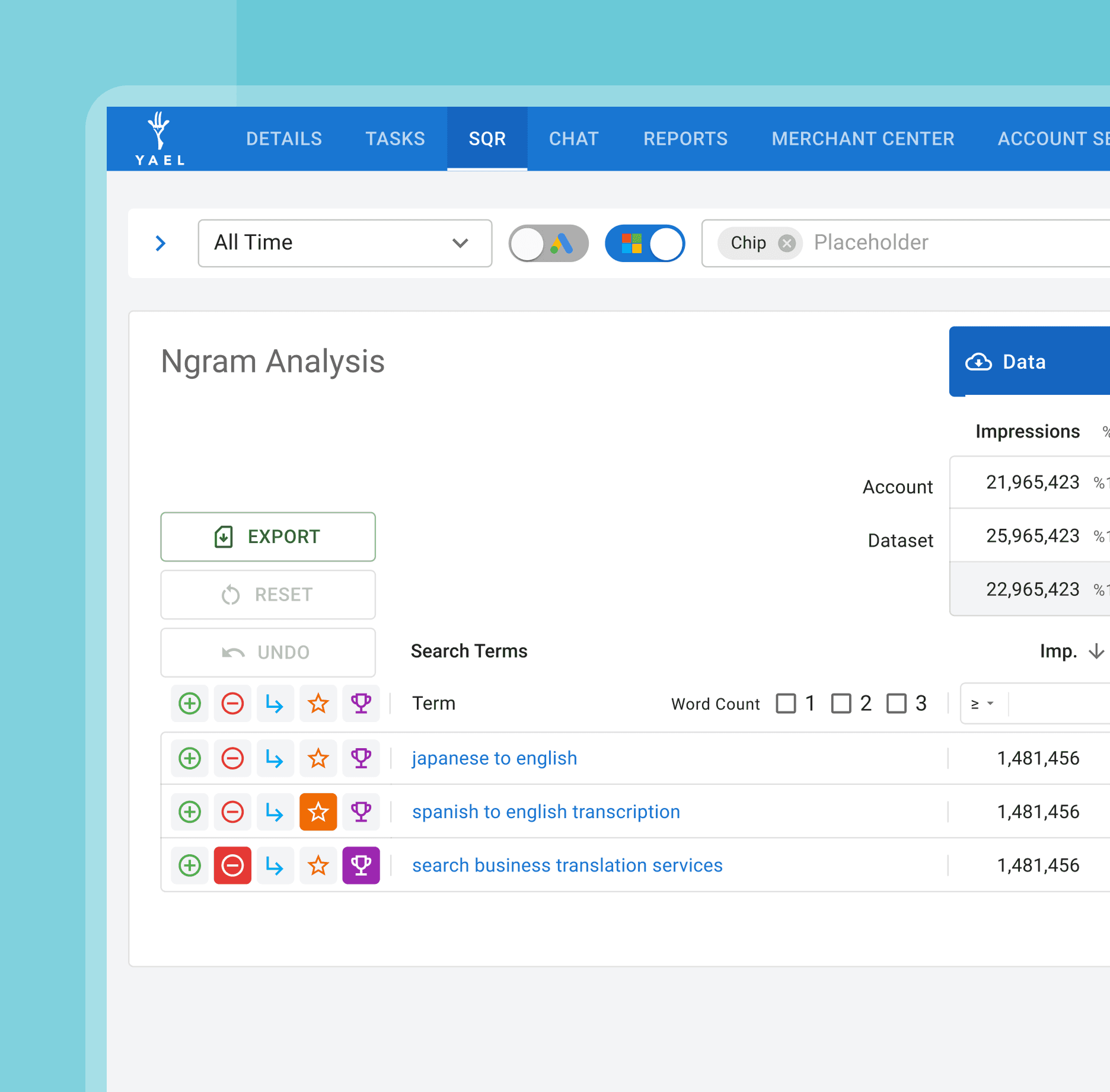Click the green add icon for japanese to english
The height and width of the screenshot is (1092, 1110).
coord(190,758)
